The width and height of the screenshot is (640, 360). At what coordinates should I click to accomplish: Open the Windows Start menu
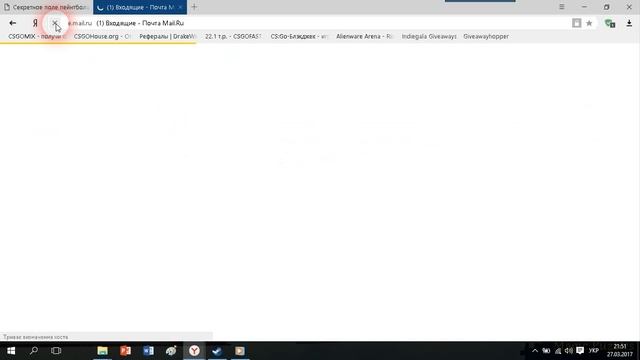(x=11, y=351)
